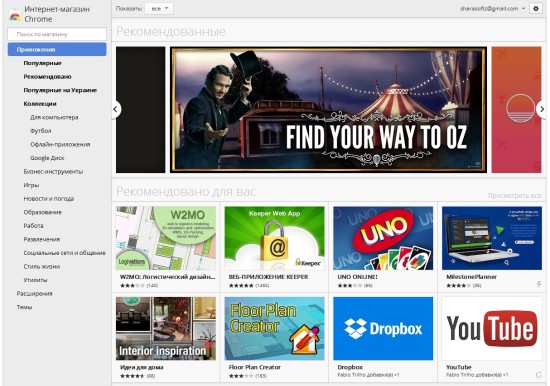Image resolution: width=550 pixels, height=386 pixels.
Task: Open the Рекомендовано section
Action: coord(47,76)
